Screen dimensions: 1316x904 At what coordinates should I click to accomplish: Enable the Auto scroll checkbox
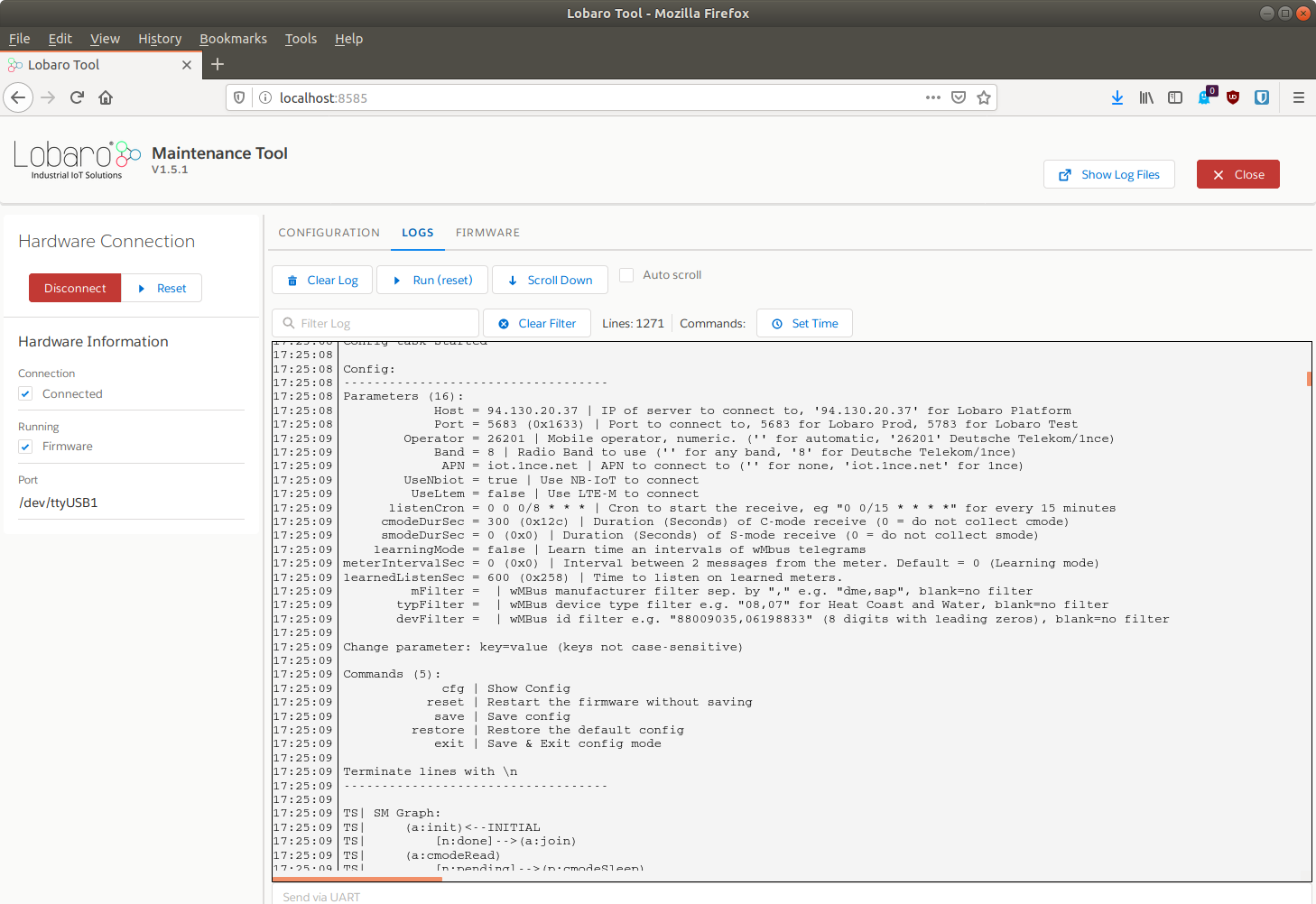(626, 275)
